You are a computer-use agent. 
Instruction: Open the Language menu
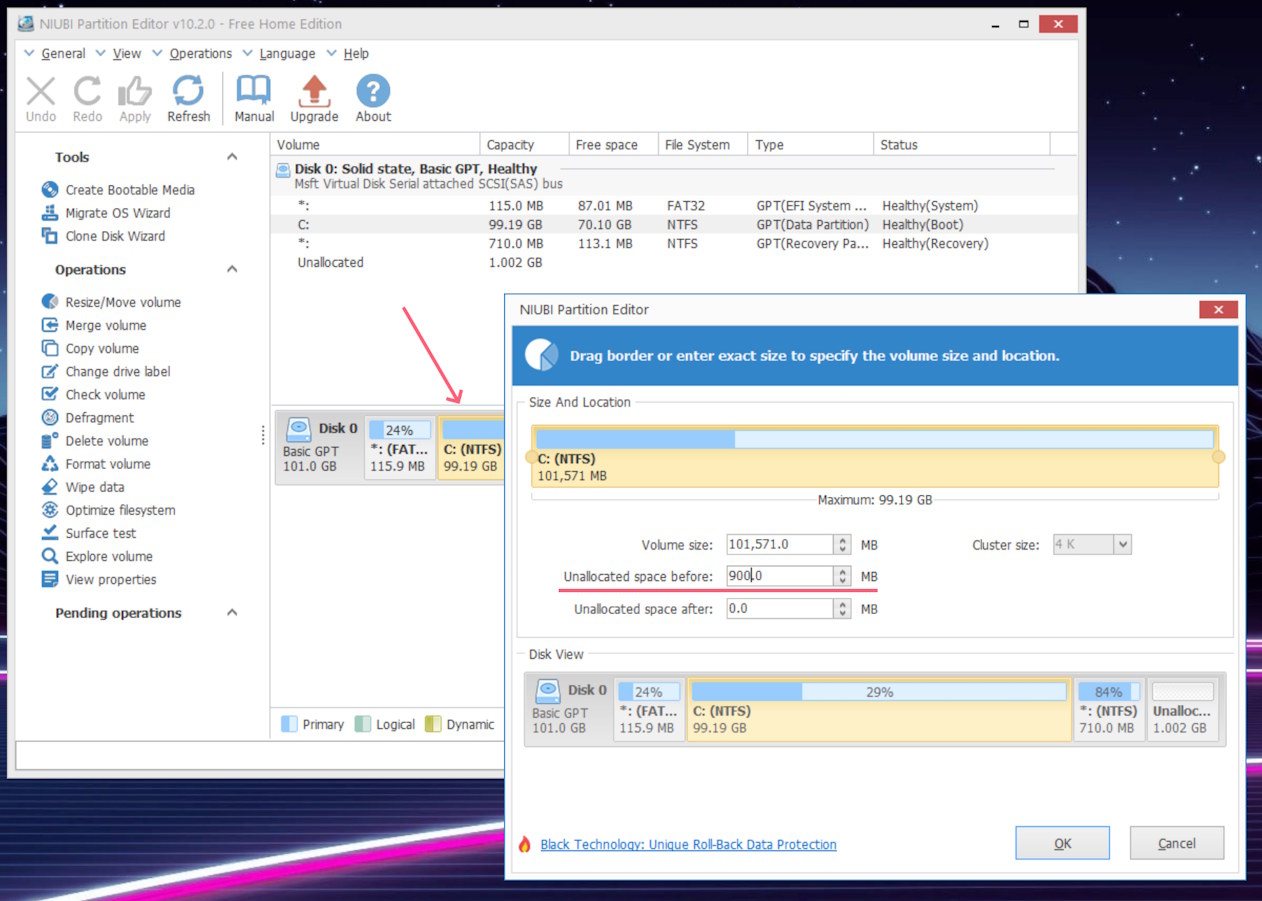287,54
